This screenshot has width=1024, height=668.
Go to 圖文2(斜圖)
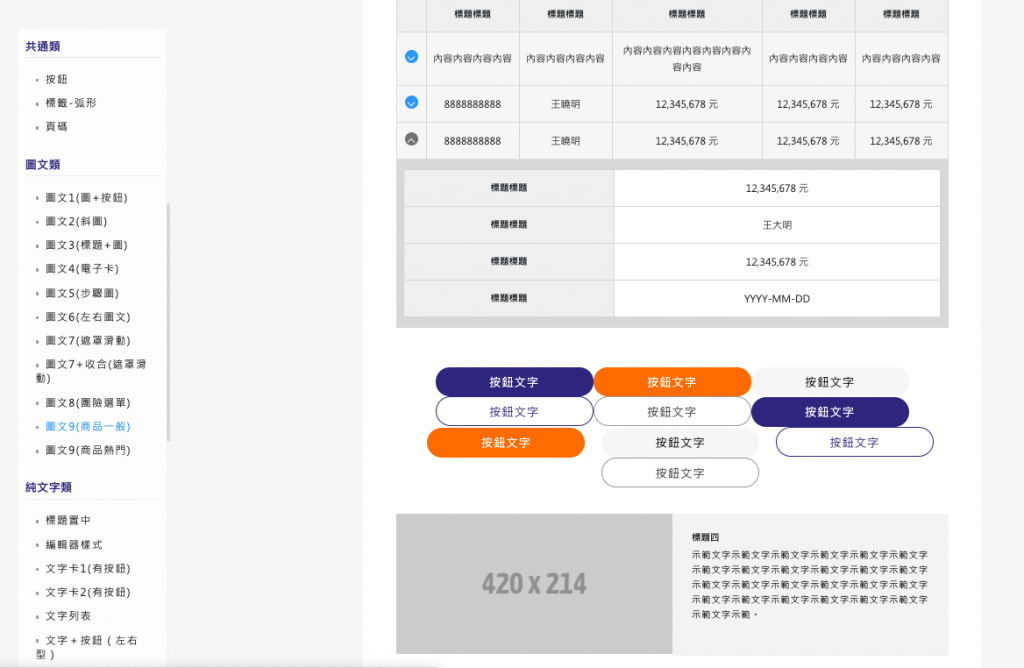tap(76, 221)
